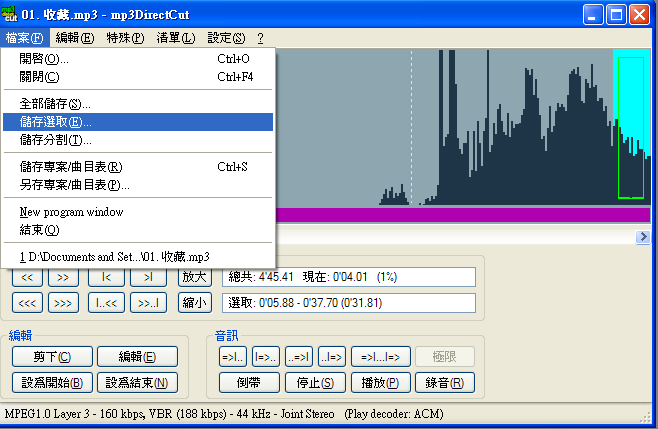Select recent file 01. 收藏.mp3 entry
This screenshot has height=429, width=658.
(115, 257)
